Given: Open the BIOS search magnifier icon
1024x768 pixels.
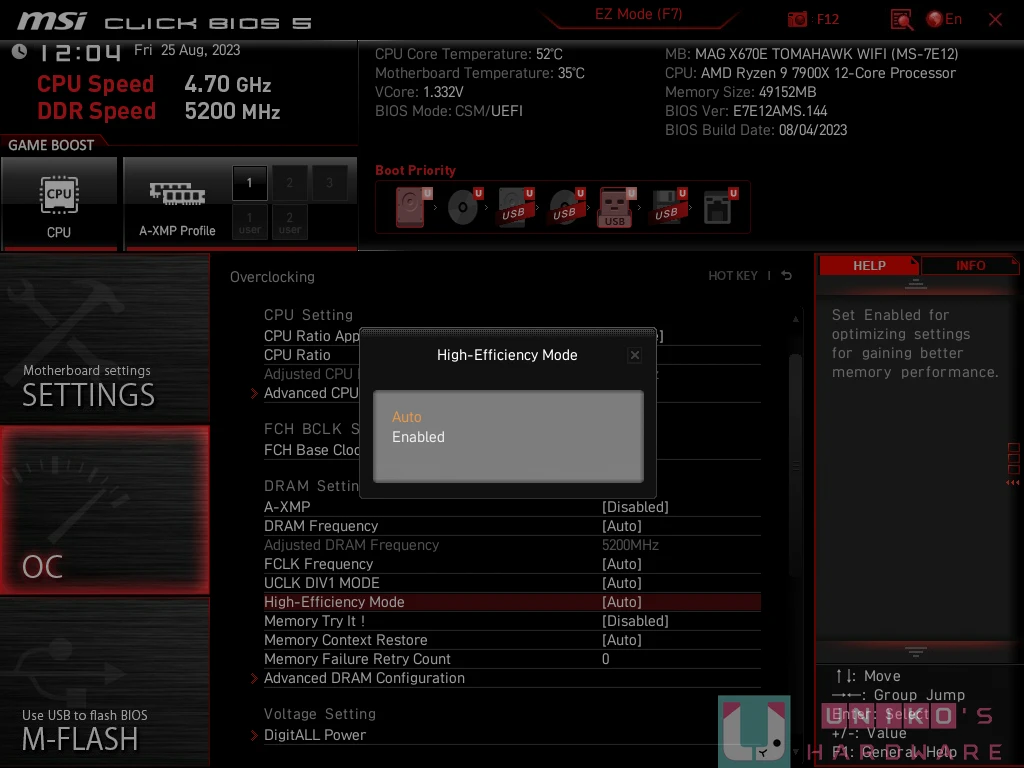Looking at the screenshot, I should pos(901,20).
